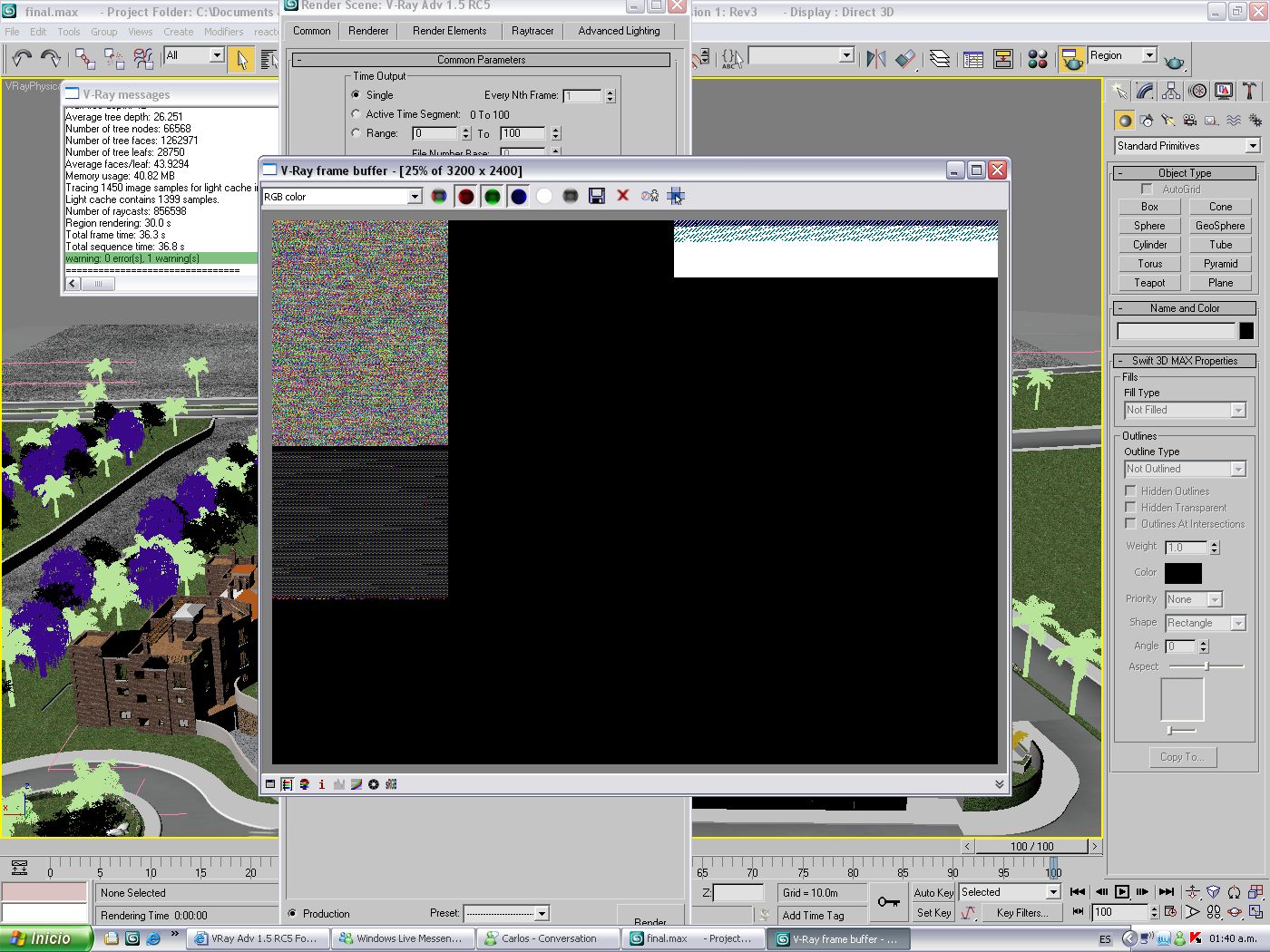Switch to the Motion command panel tab
The height and width of the screenshot is (952, 1270).
coord(1198,91)
